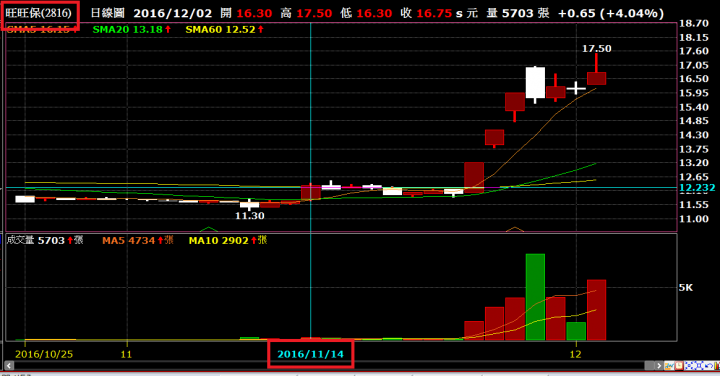Click the white cross doji candlestick
Image resolution: width=720 pixels, height=376 pixels.
click(x=576, y=88)
